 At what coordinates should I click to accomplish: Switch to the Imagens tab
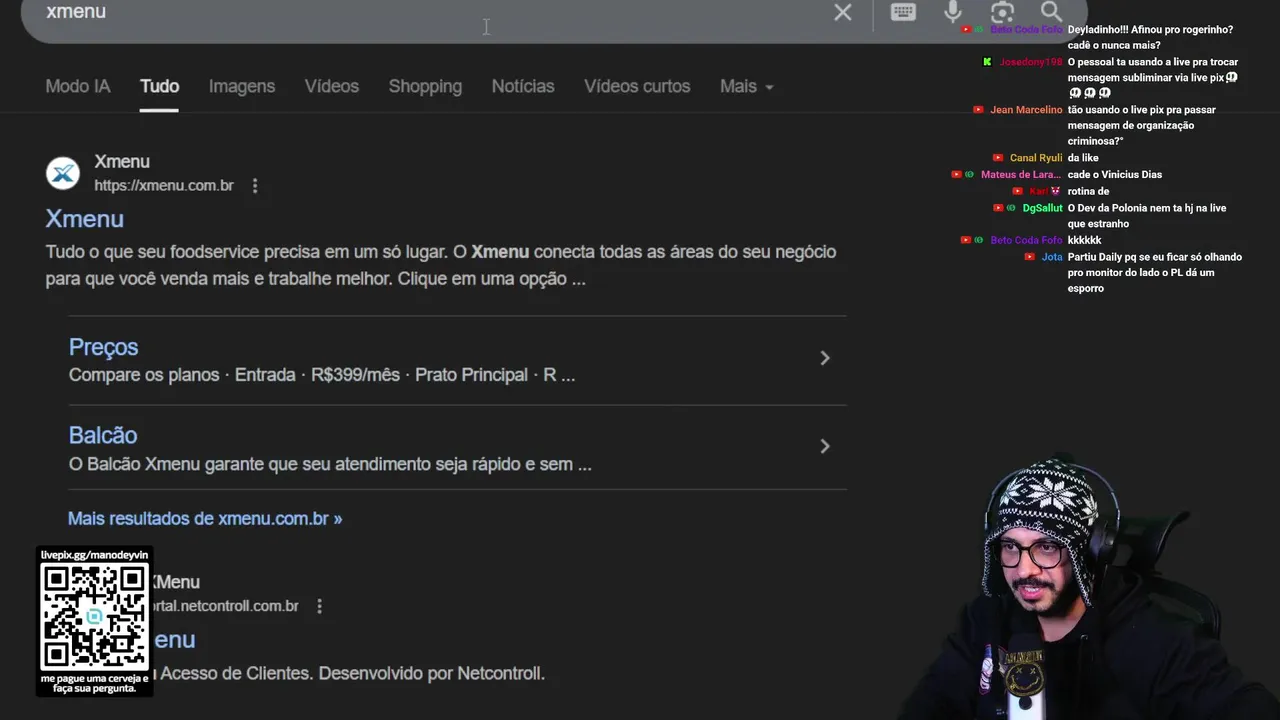[242, 86]
